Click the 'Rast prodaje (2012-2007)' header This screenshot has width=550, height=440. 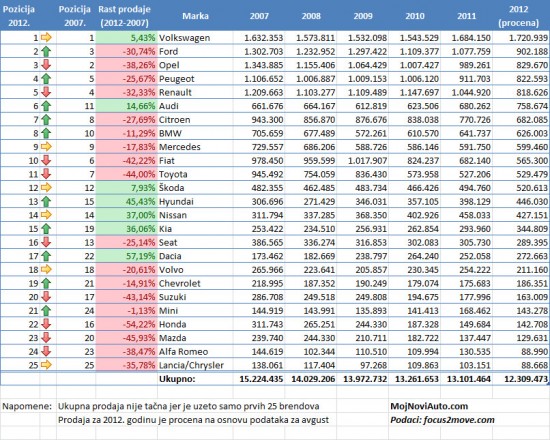coord(125,16)
